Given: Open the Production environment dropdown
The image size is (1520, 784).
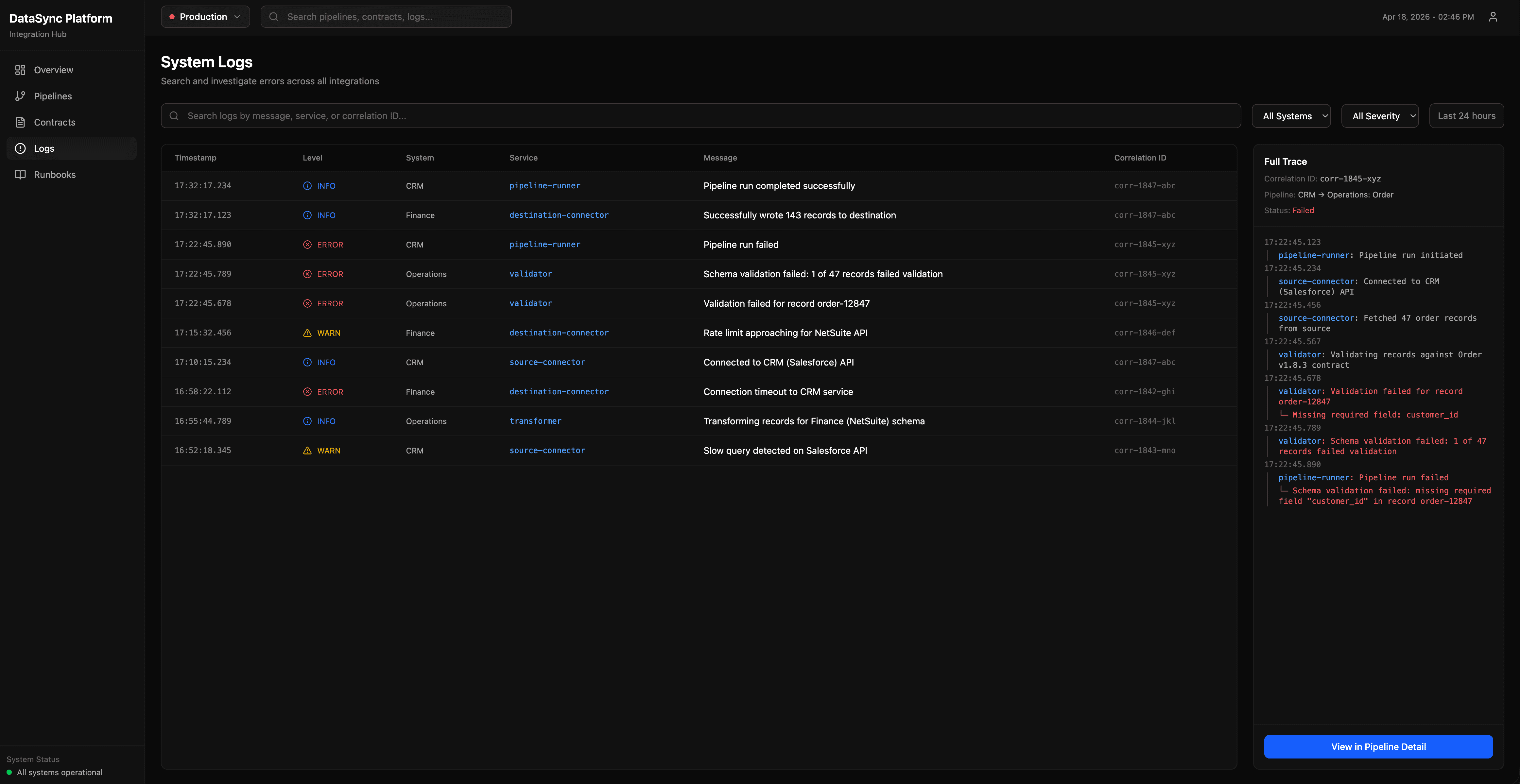Looking at the screenshot, I should [205, 17].
